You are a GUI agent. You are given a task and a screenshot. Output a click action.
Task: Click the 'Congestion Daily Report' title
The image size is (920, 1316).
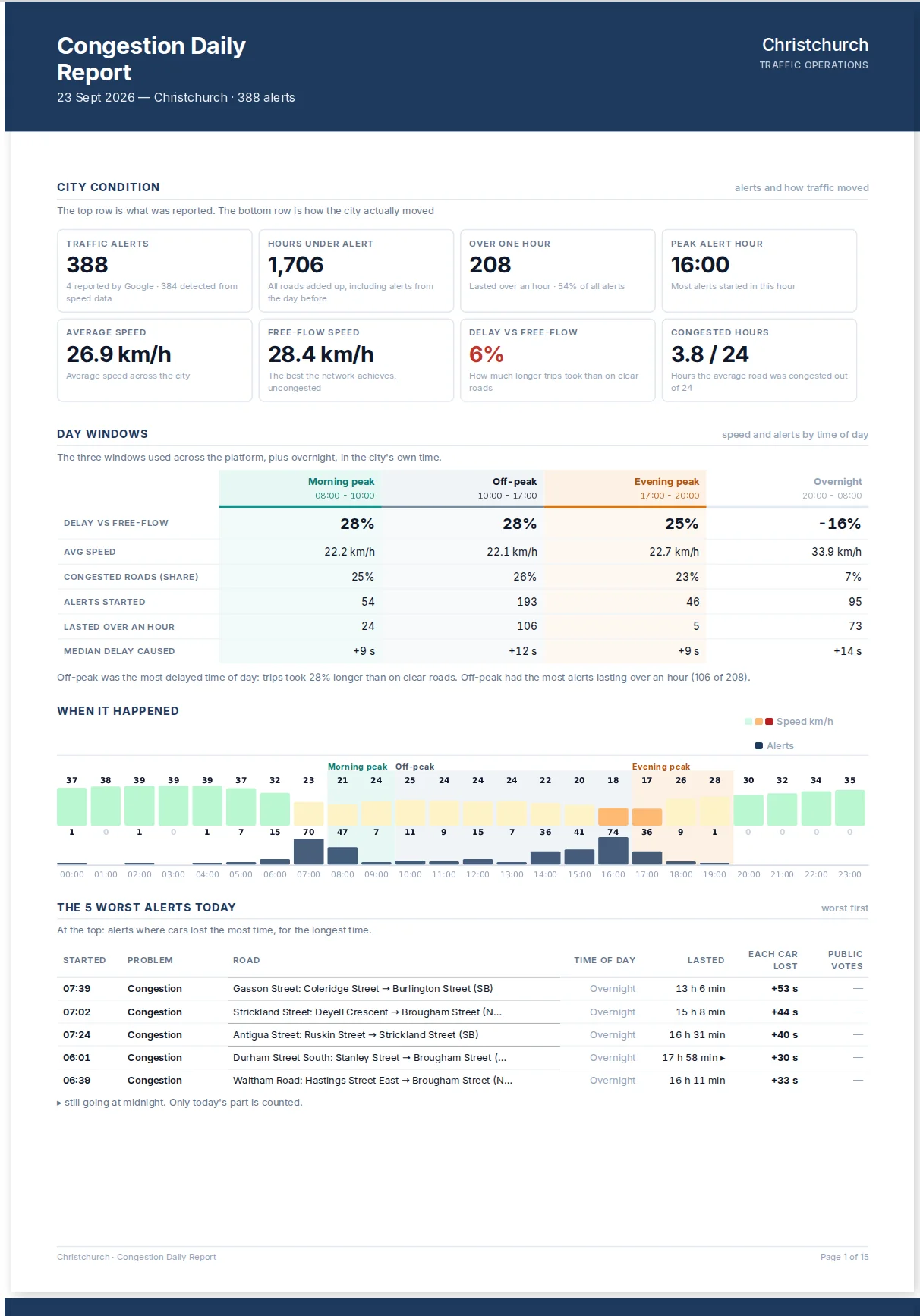coord(151,58)
